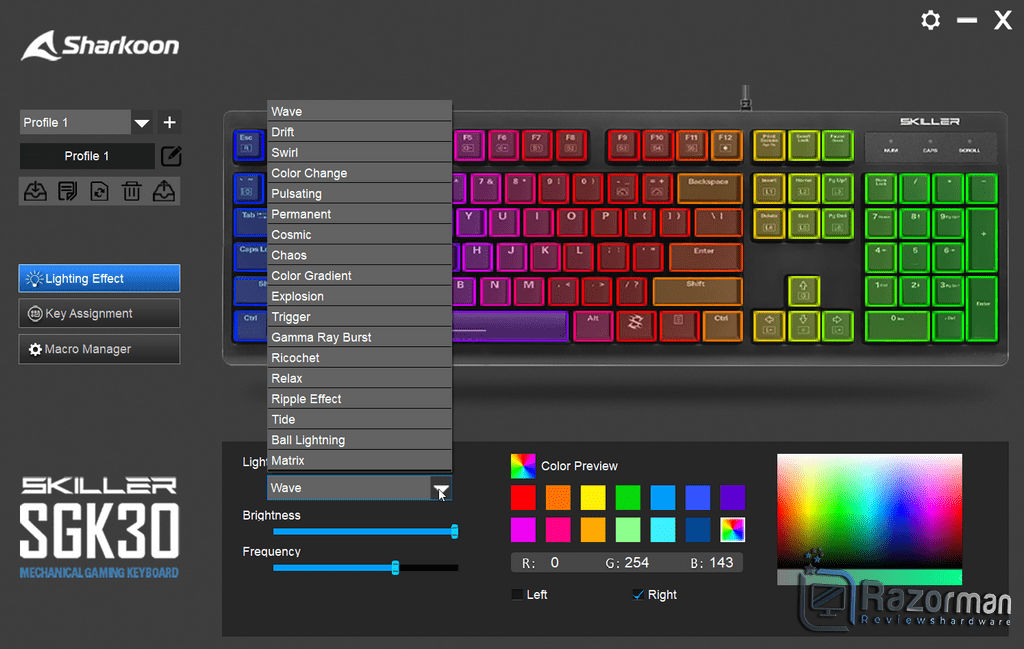The image size is (1024, 649).
Task: Click the first import-tray profile icon
Action: point(35,191)
